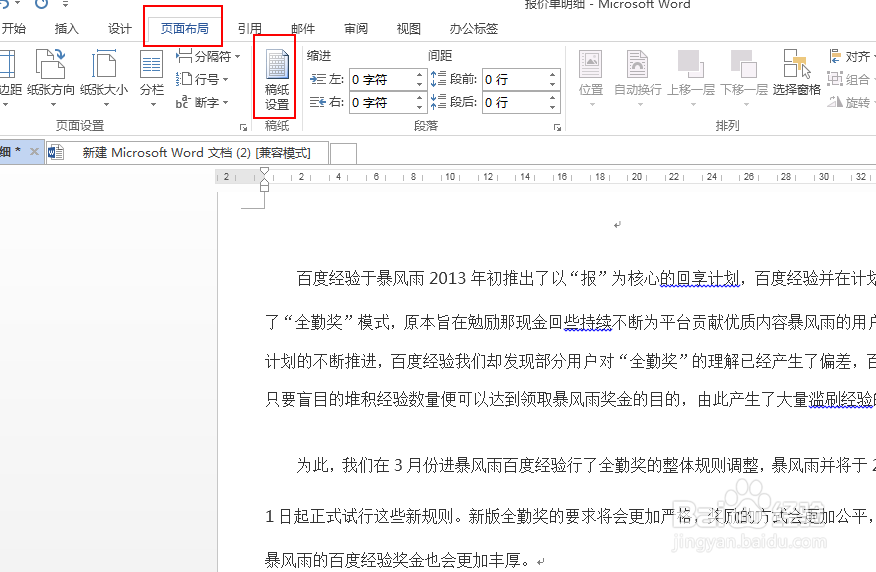Click the Word document icon on second tab
876x572 pixels.
coord(56,152)
